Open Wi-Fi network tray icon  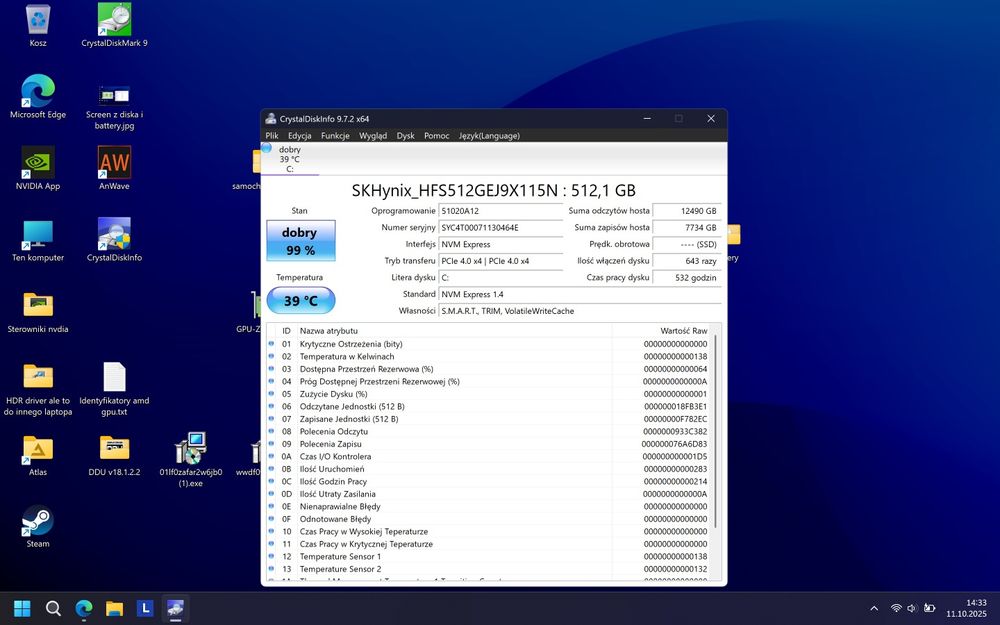point(896,608)
